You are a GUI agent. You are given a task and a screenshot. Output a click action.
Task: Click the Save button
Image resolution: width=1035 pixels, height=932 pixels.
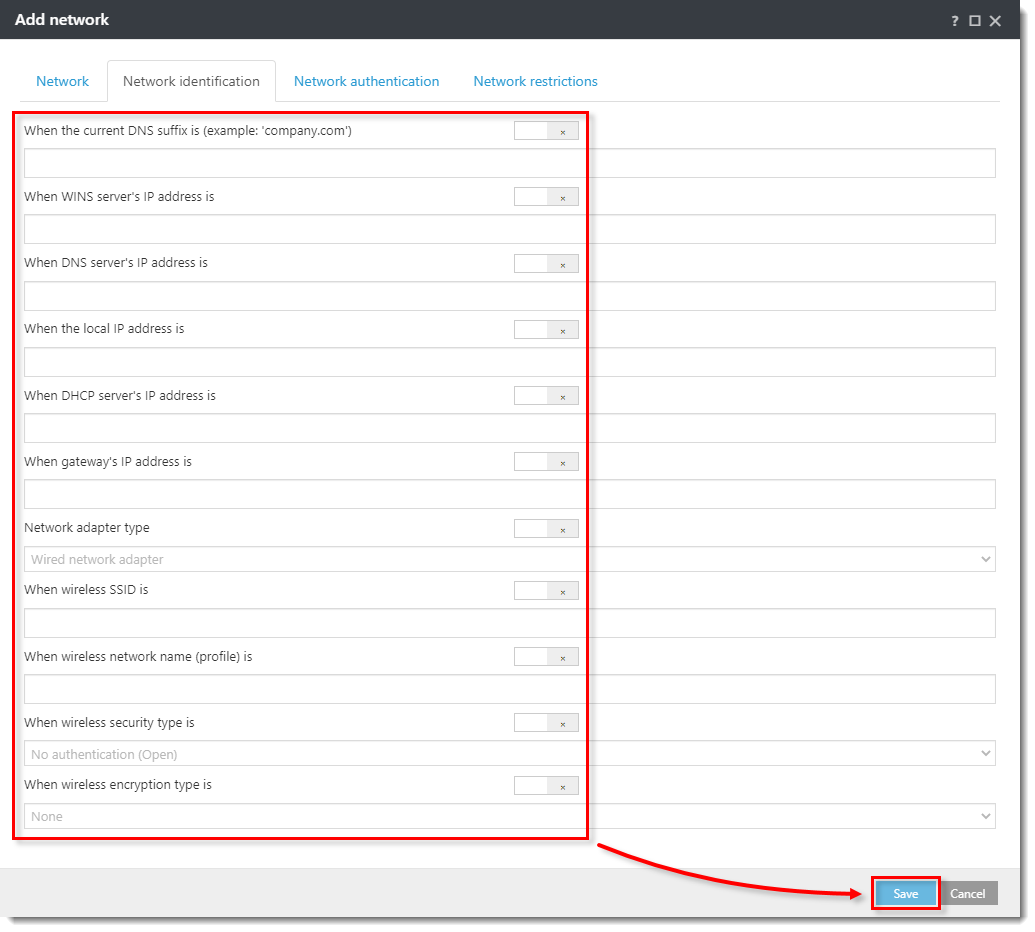904,893
